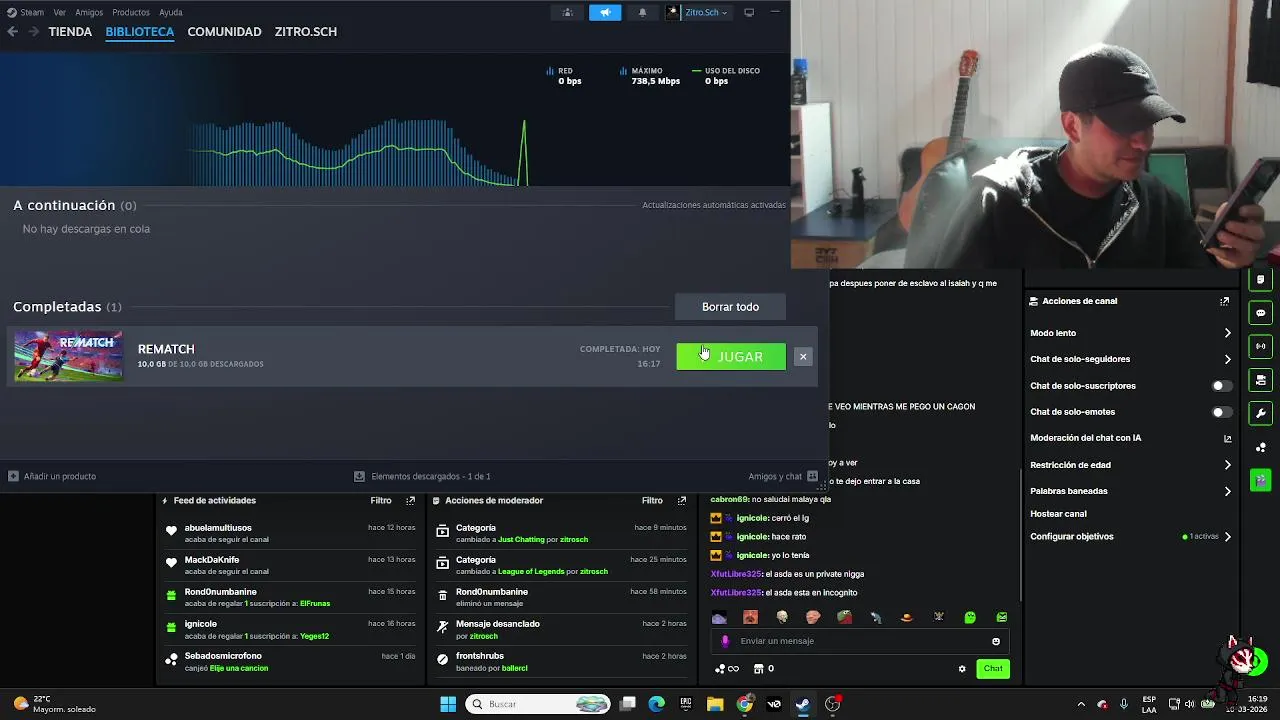Open the Amigos menu
1280x720 pixels.
(89, 12)
